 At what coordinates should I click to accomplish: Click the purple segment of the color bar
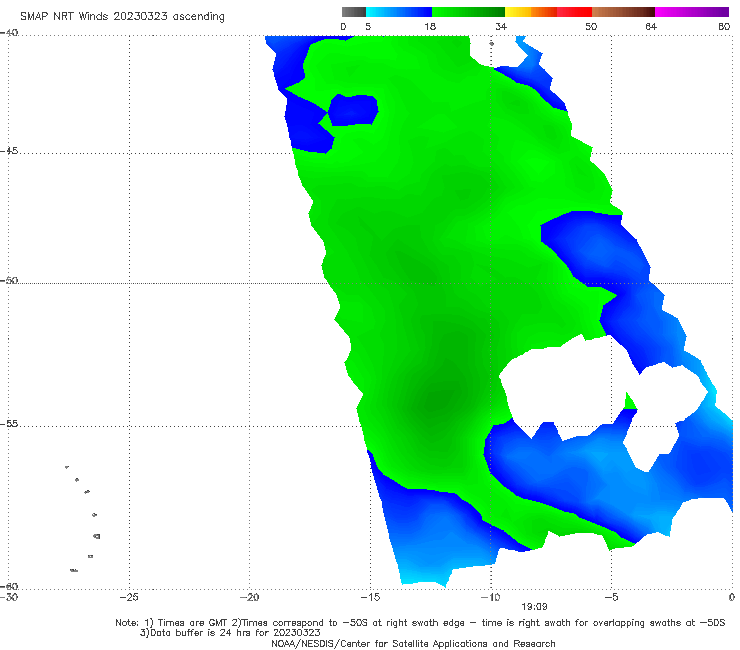point(692,12)
